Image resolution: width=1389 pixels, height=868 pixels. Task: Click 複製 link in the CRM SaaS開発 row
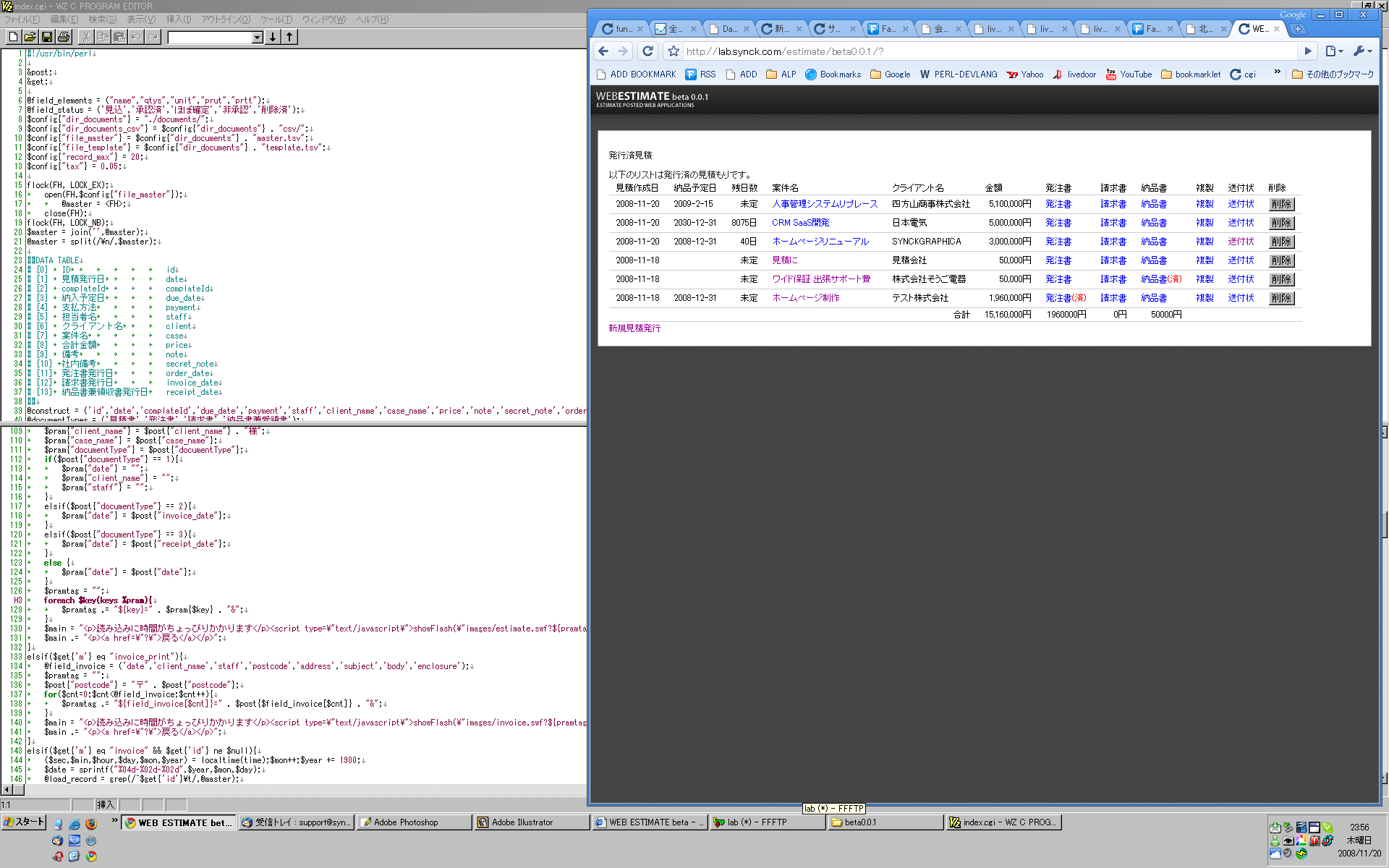[x=1205, y=223]
